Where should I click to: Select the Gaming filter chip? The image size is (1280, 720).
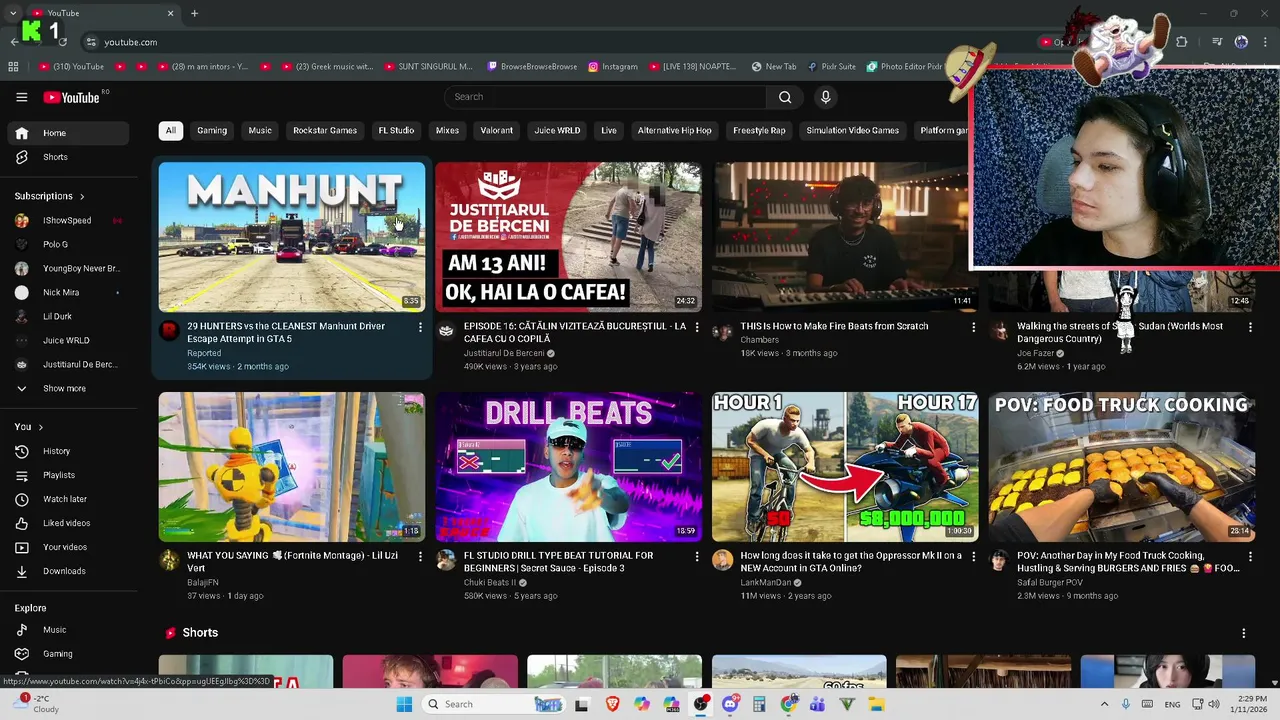click(x=212, y=130)
